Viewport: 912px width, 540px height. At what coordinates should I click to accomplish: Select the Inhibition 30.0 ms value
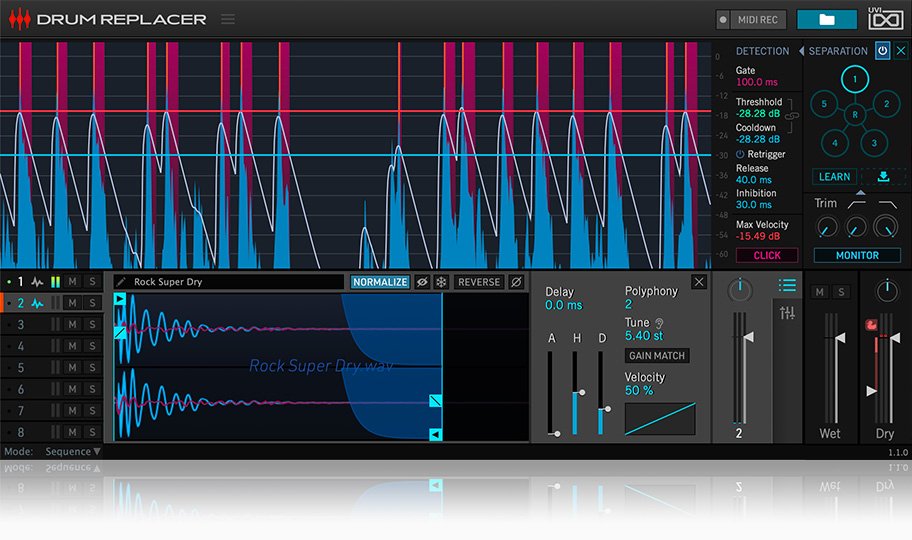click(754, 205)
